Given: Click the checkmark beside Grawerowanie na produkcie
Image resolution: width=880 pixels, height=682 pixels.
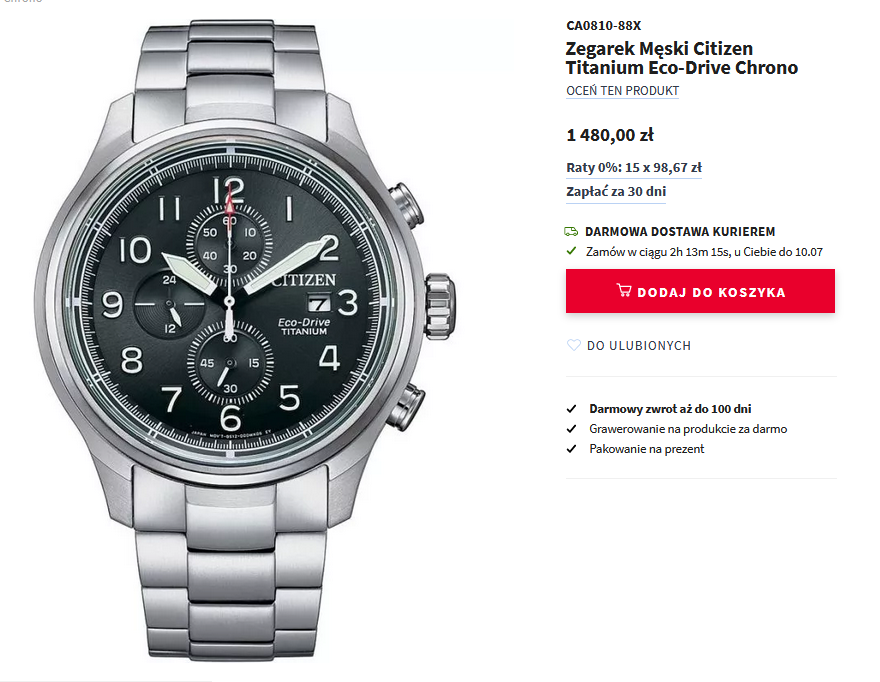Looking at the screenshot, I should [571, 429].
